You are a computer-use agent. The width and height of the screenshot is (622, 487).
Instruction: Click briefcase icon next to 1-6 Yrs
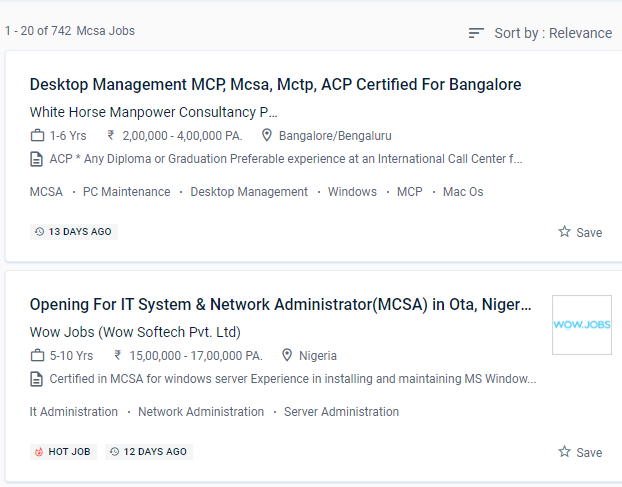tap(38, 135)
